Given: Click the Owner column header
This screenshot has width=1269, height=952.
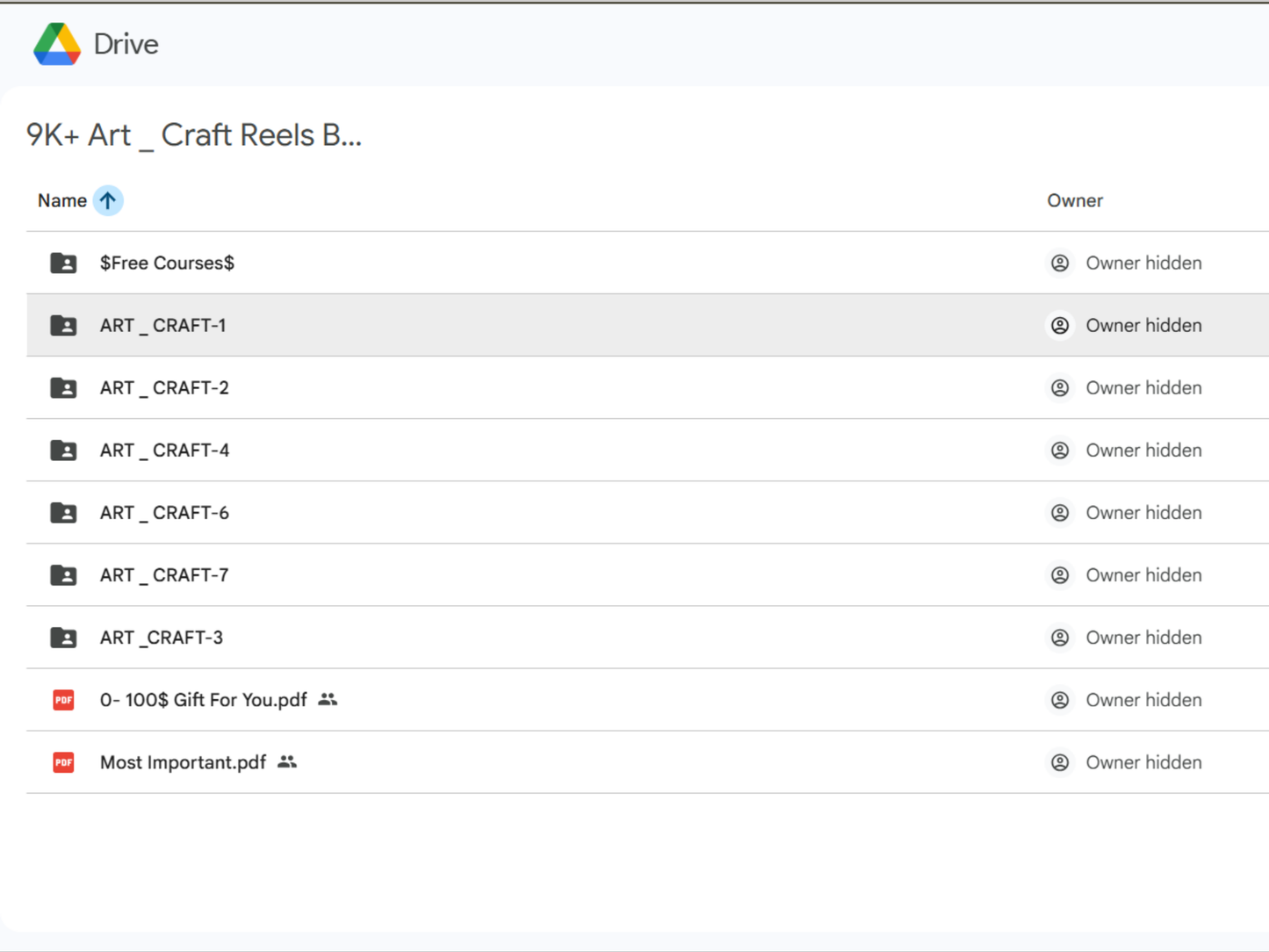Looking at the screenshot, I should [x=1075, y=200].
